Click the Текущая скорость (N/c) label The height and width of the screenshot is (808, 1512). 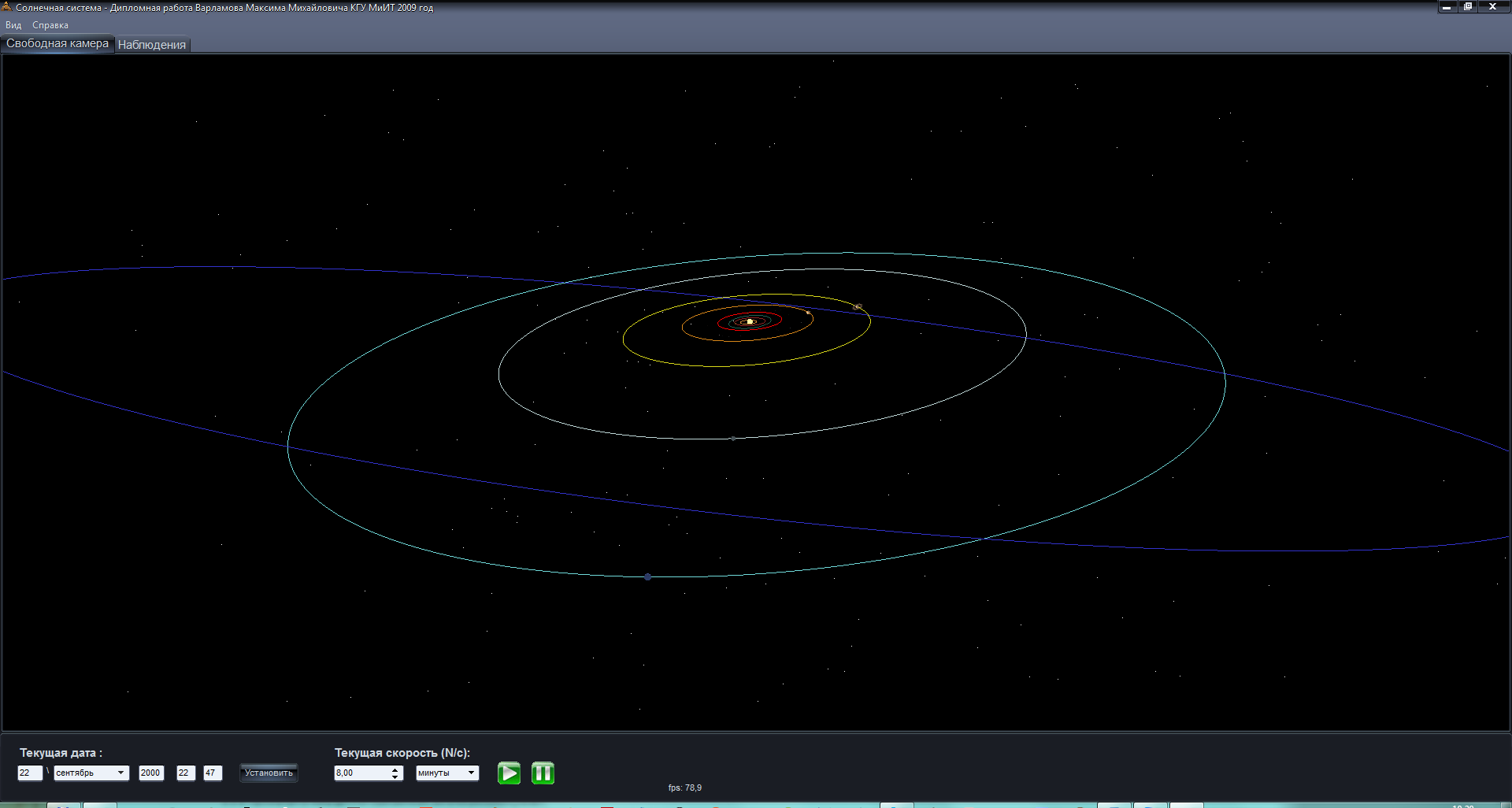point(402,753)
